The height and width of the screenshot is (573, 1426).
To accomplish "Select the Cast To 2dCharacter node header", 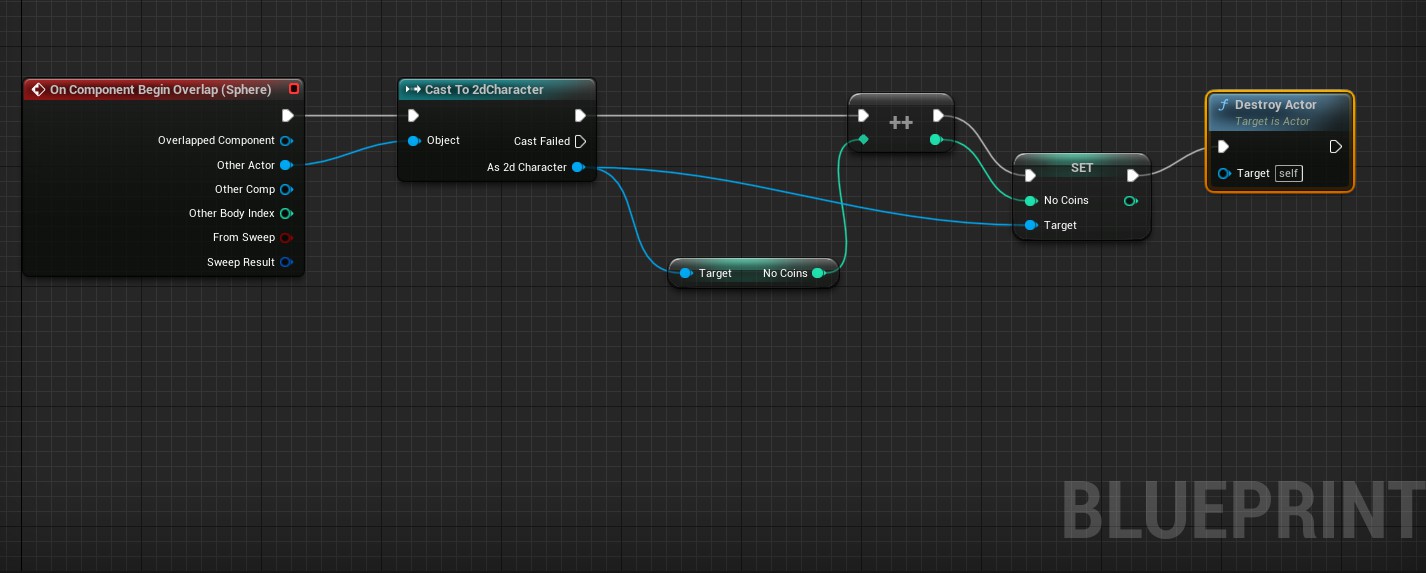I will coord(484,90).
